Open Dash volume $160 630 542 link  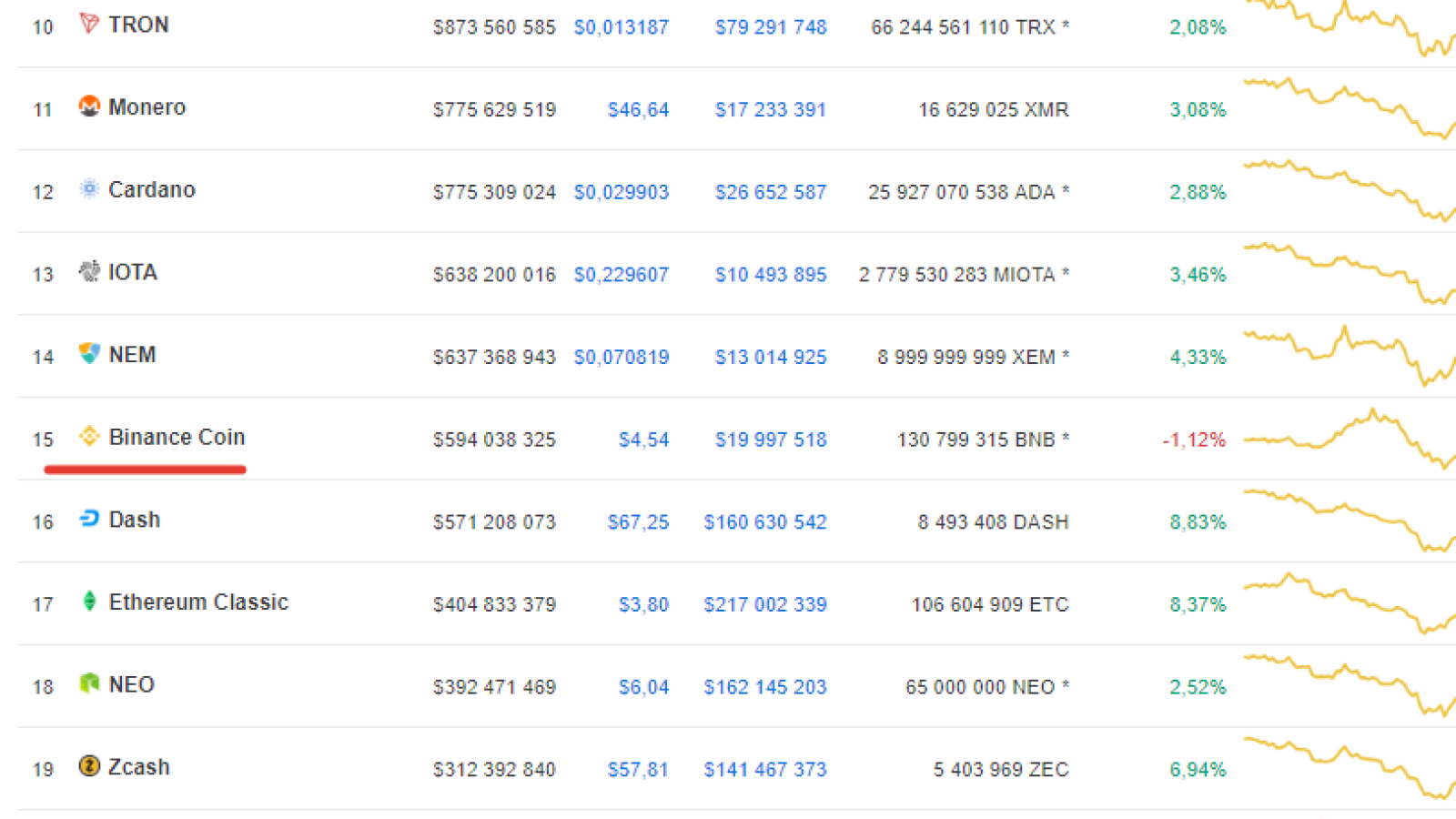click(x=765, y=522)
